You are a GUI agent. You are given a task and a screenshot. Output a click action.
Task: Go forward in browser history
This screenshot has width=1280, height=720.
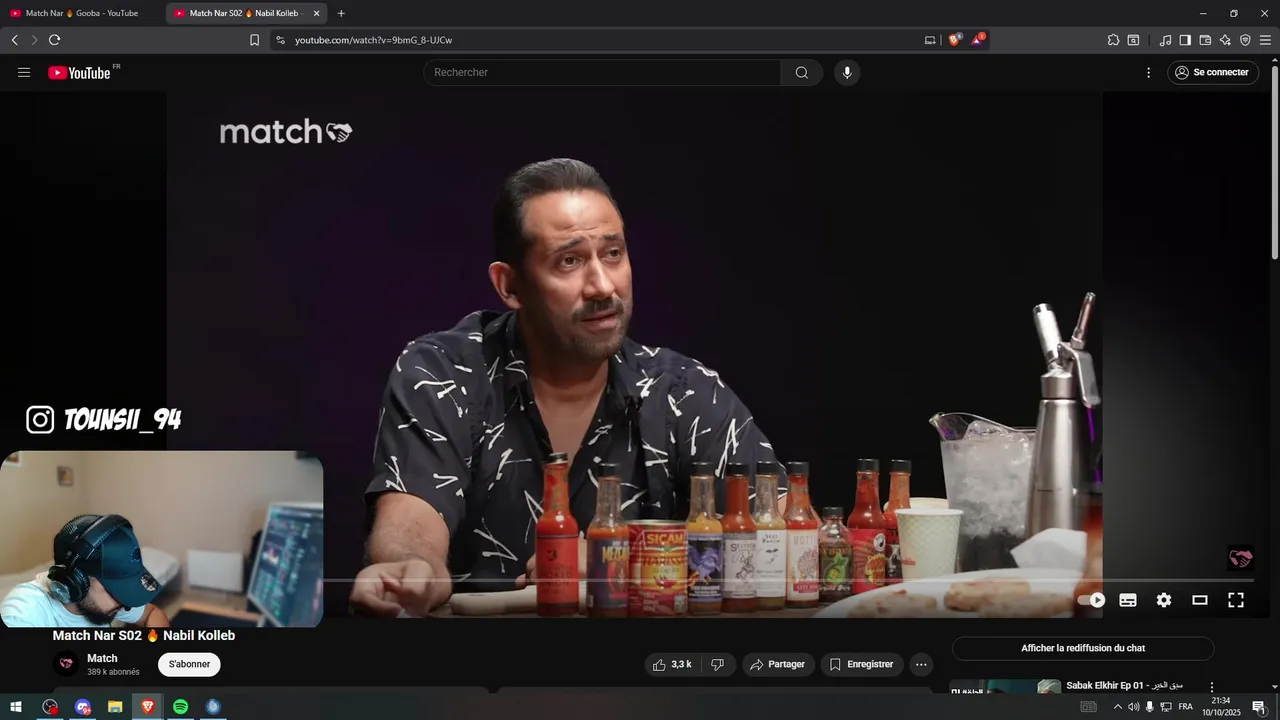34,40
